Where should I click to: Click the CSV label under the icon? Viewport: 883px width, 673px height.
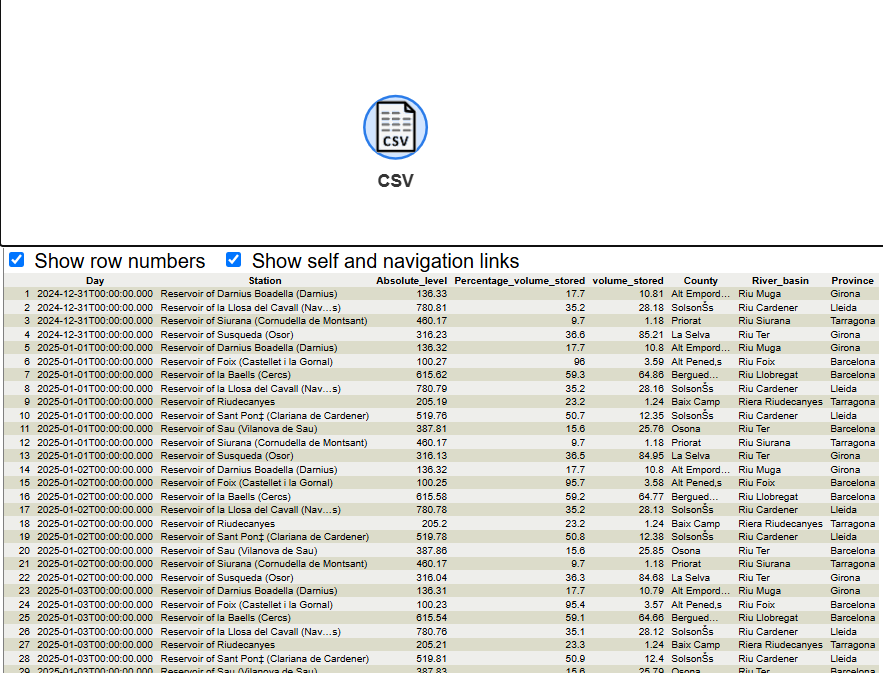(x=395, y=181)
